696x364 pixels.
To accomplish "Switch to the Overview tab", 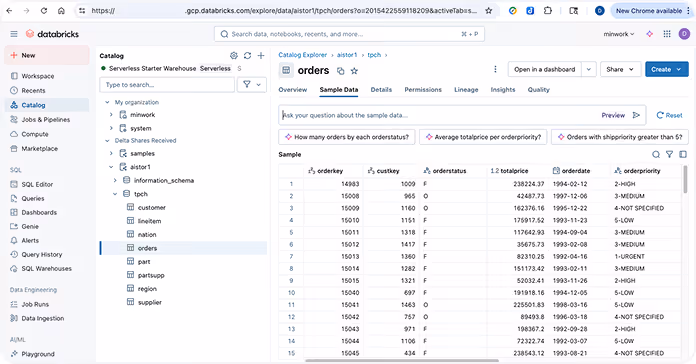I will point(293,90).
